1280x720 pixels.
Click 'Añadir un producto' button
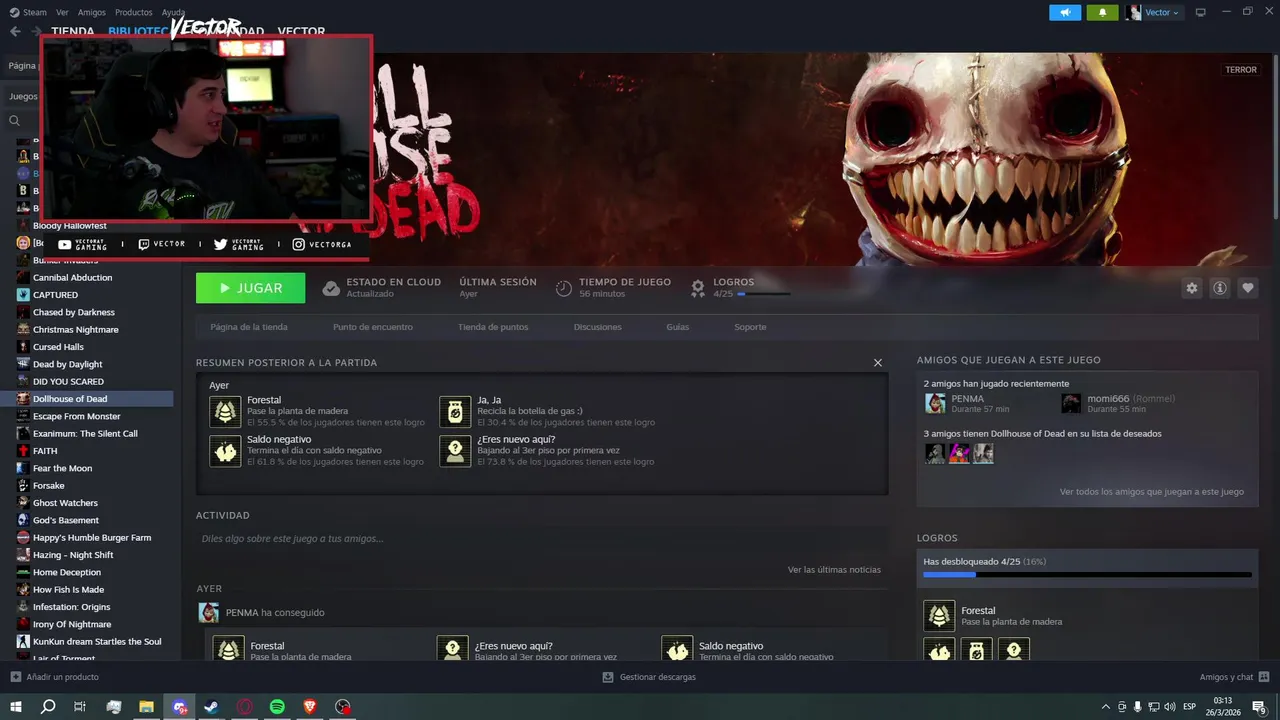pos(54,677)
